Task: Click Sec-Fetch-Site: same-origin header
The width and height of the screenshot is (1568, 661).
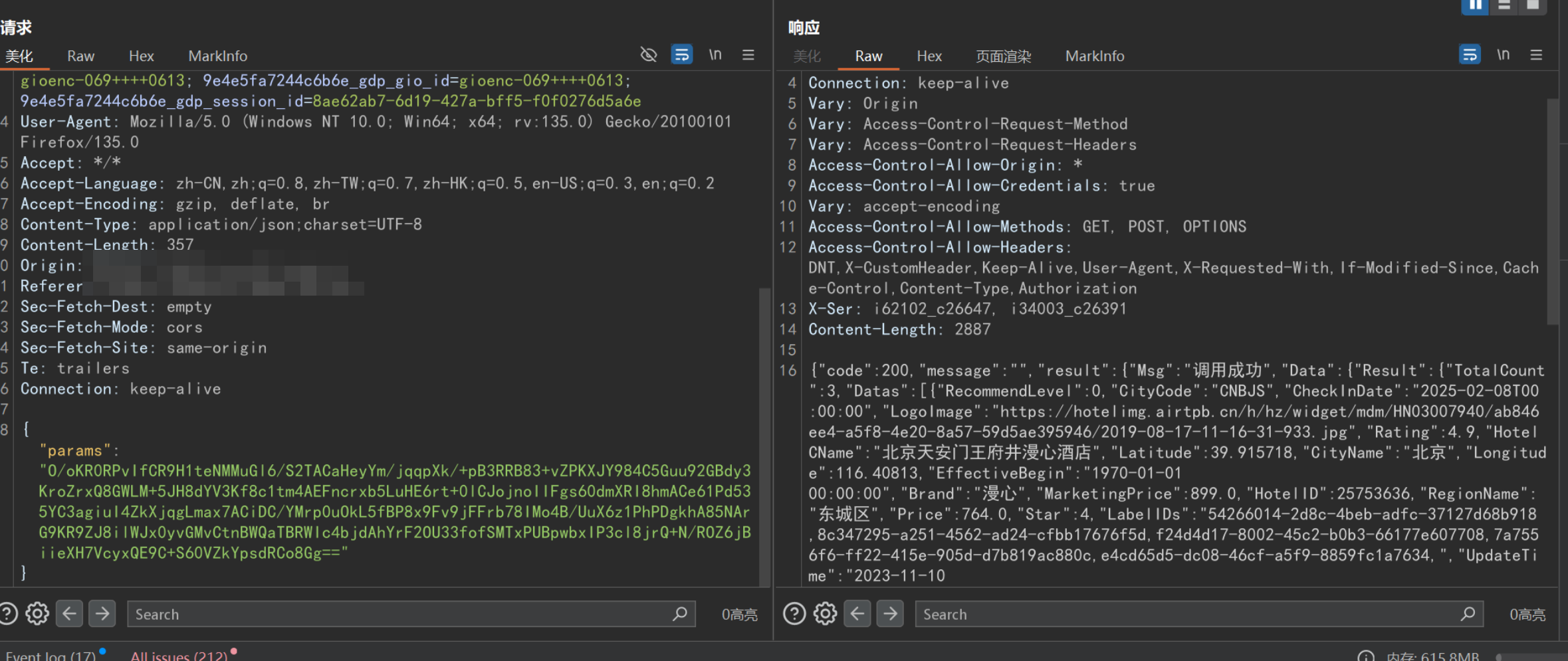Action: (143, 347)
